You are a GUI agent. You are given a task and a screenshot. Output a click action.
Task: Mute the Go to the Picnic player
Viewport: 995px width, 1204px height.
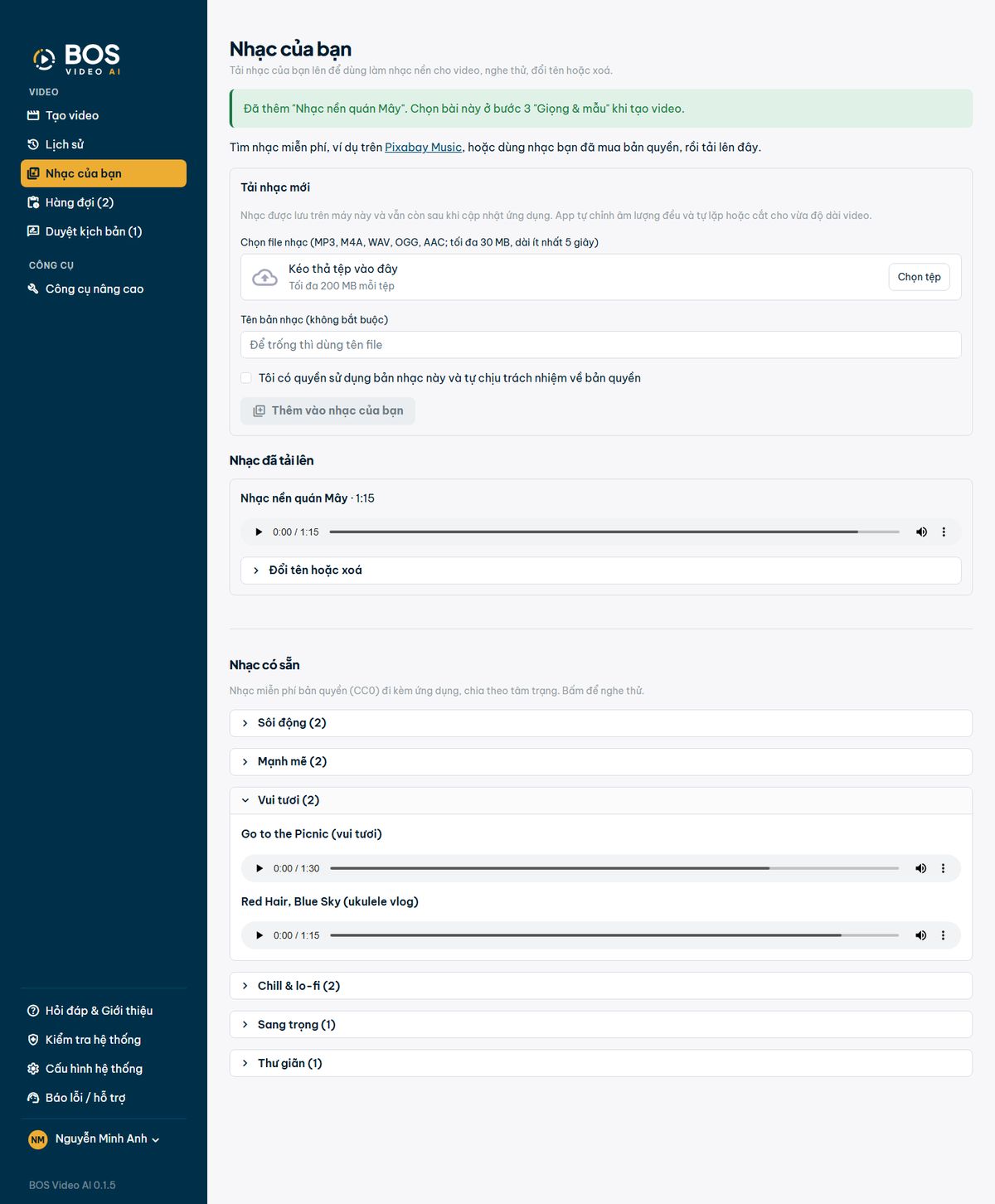(920, 868)
